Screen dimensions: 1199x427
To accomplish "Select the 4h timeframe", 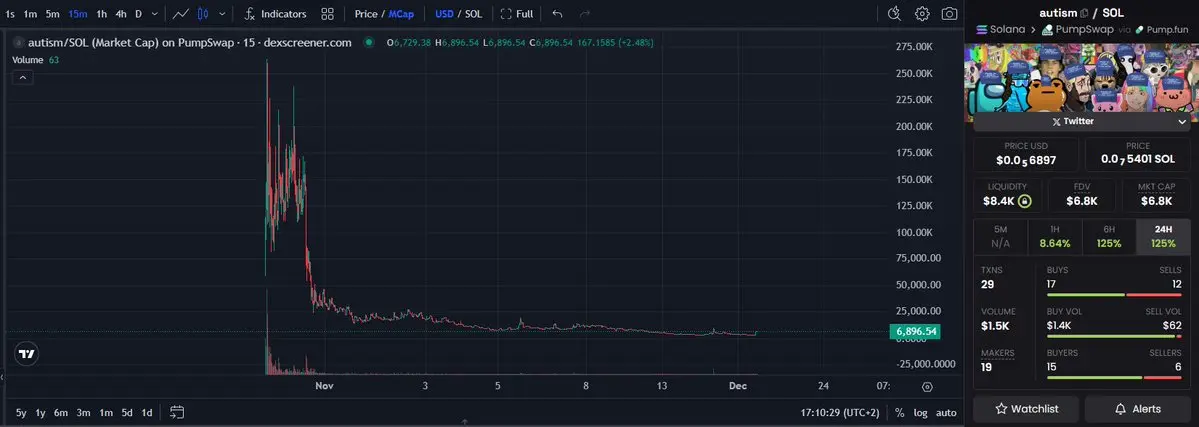I will [x=122, y=14].
